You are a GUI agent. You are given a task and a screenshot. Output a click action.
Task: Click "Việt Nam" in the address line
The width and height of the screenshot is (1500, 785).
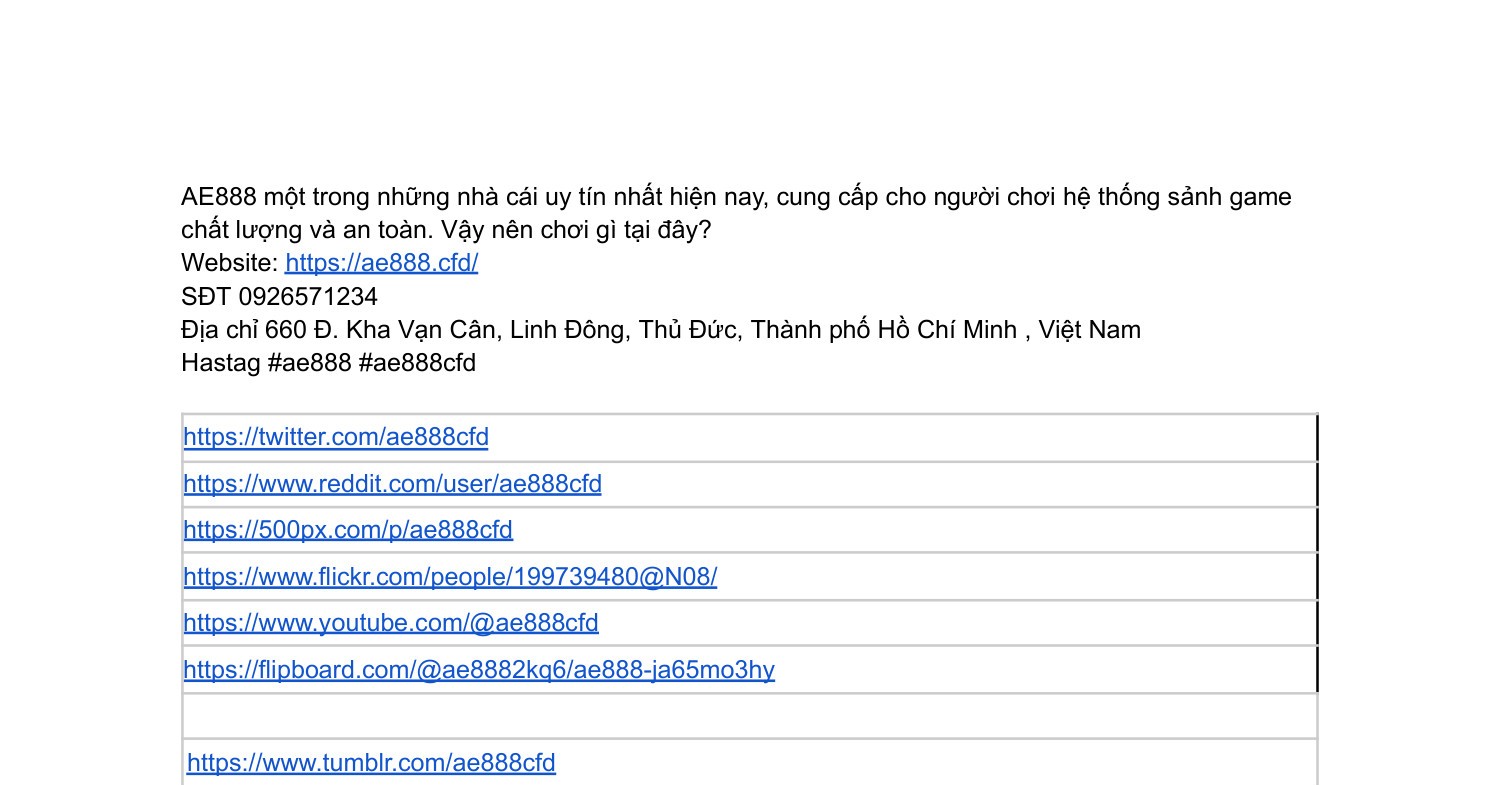1089,330
